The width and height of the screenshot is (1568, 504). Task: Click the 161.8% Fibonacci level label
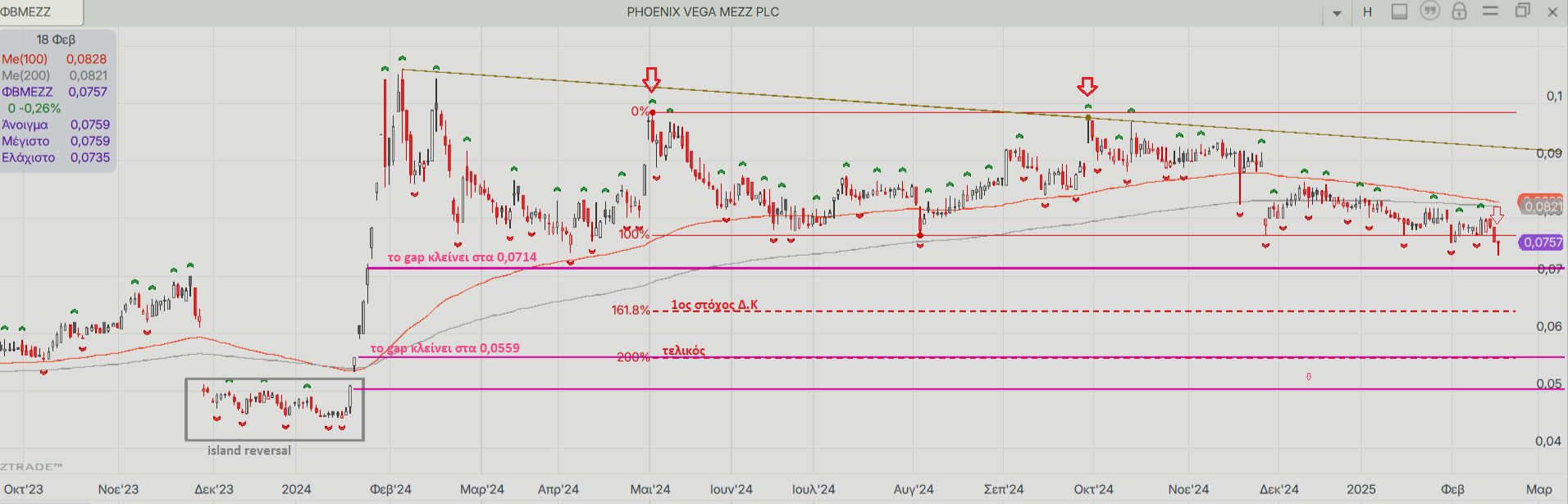click(630, 310)
